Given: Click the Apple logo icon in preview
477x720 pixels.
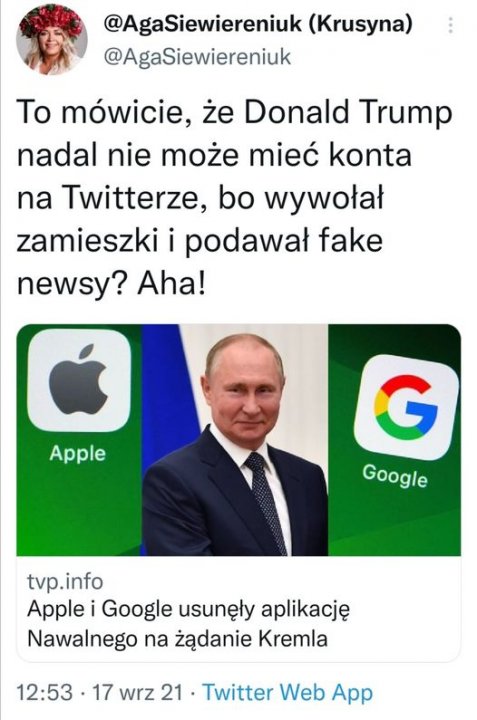Looking at the screenshot, I should pos(79,380).
